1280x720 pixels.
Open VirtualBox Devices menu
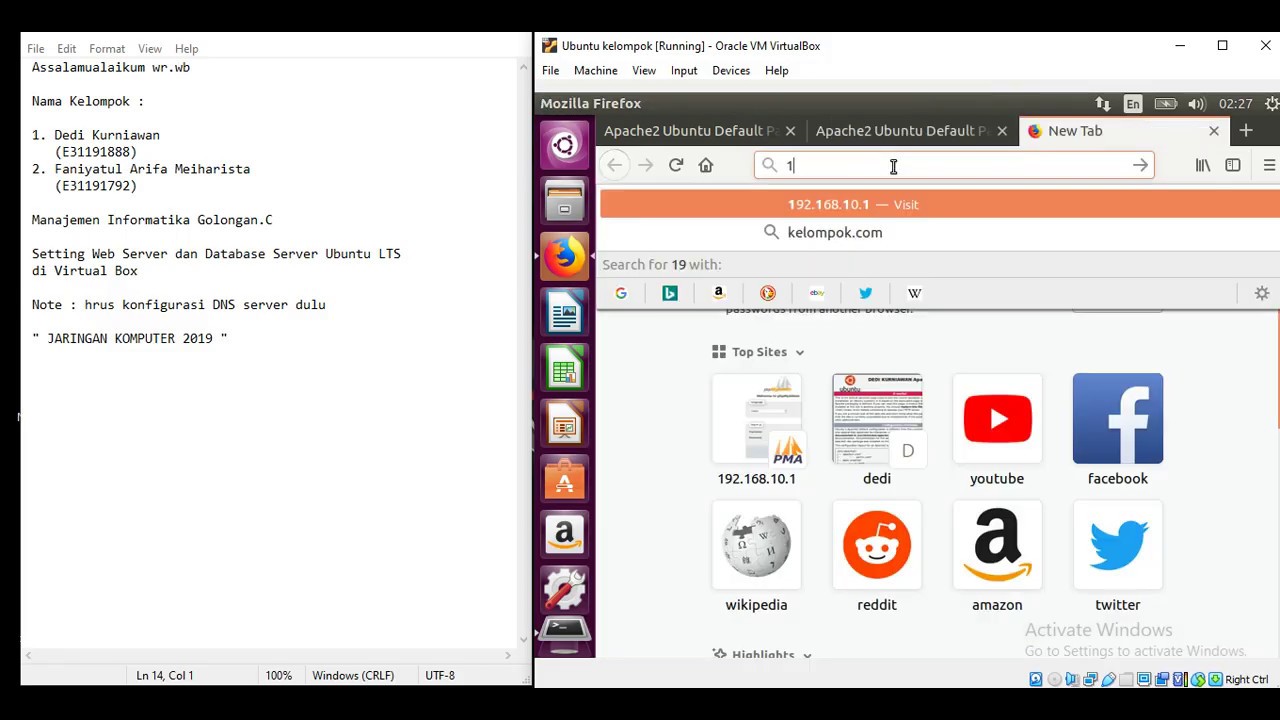tap(731, 70)
